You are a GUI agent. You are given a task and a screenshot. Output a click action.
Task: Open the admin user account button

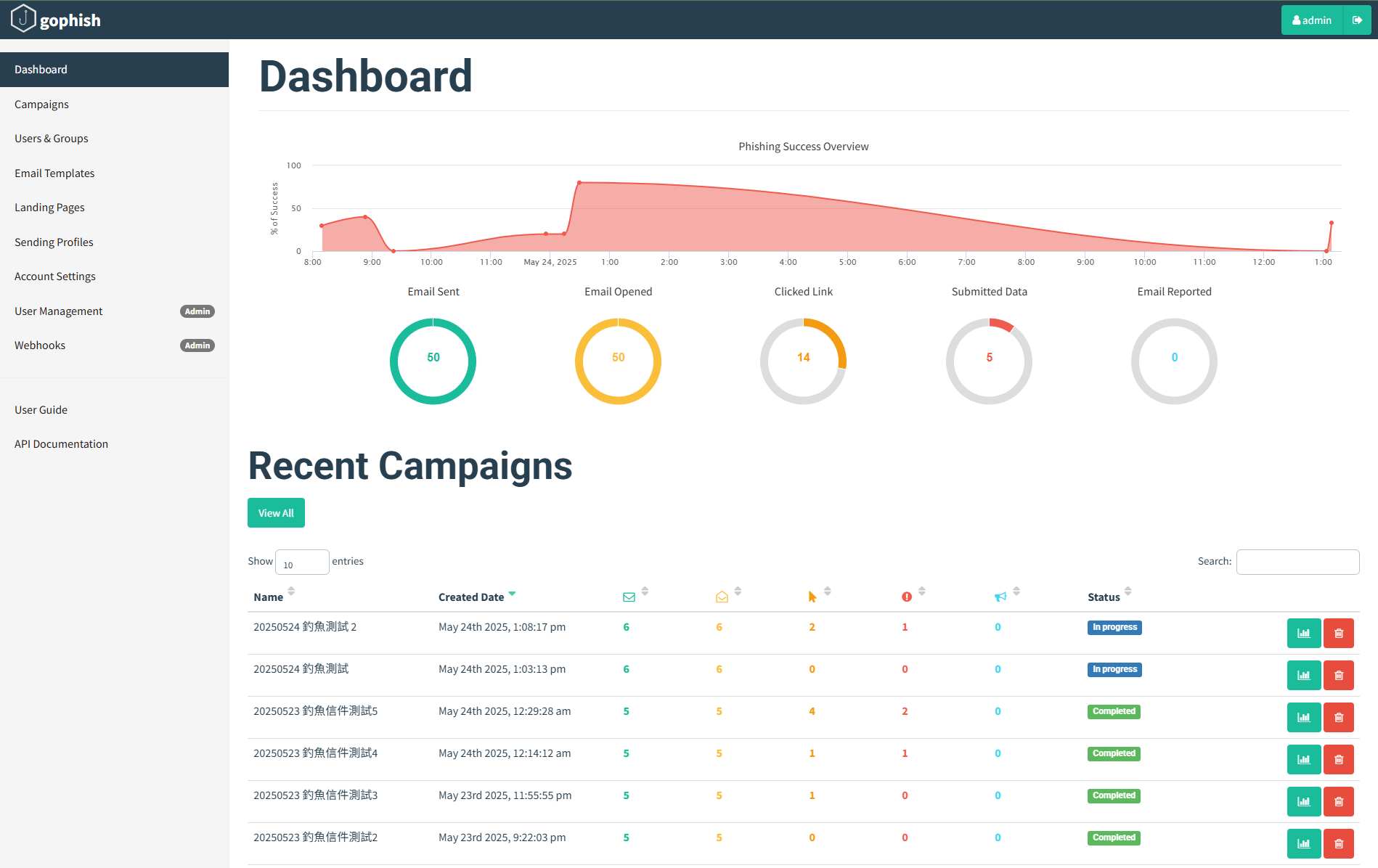pyautogui.click(x=1311, y=20)
